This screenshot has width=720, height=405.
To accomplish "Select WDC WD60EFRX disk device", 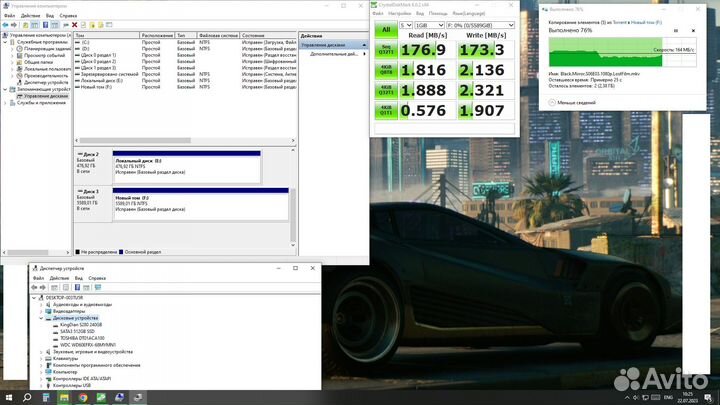I will (x=88, y=344).
